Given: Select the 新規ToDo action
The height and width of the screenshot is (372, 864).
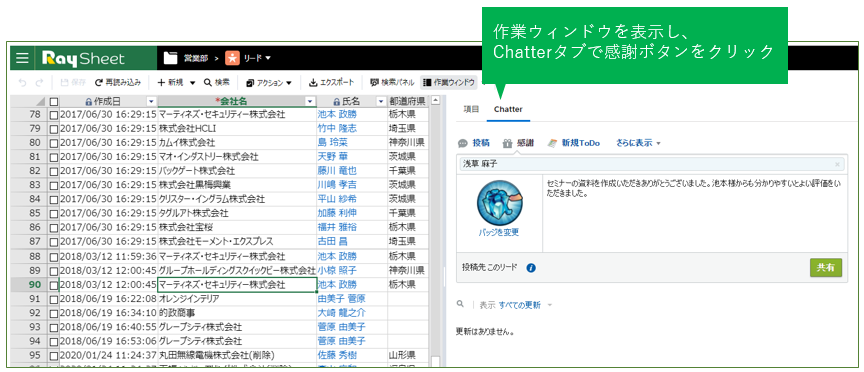Looking at the screenshot, I should click(x=581, y=143).
